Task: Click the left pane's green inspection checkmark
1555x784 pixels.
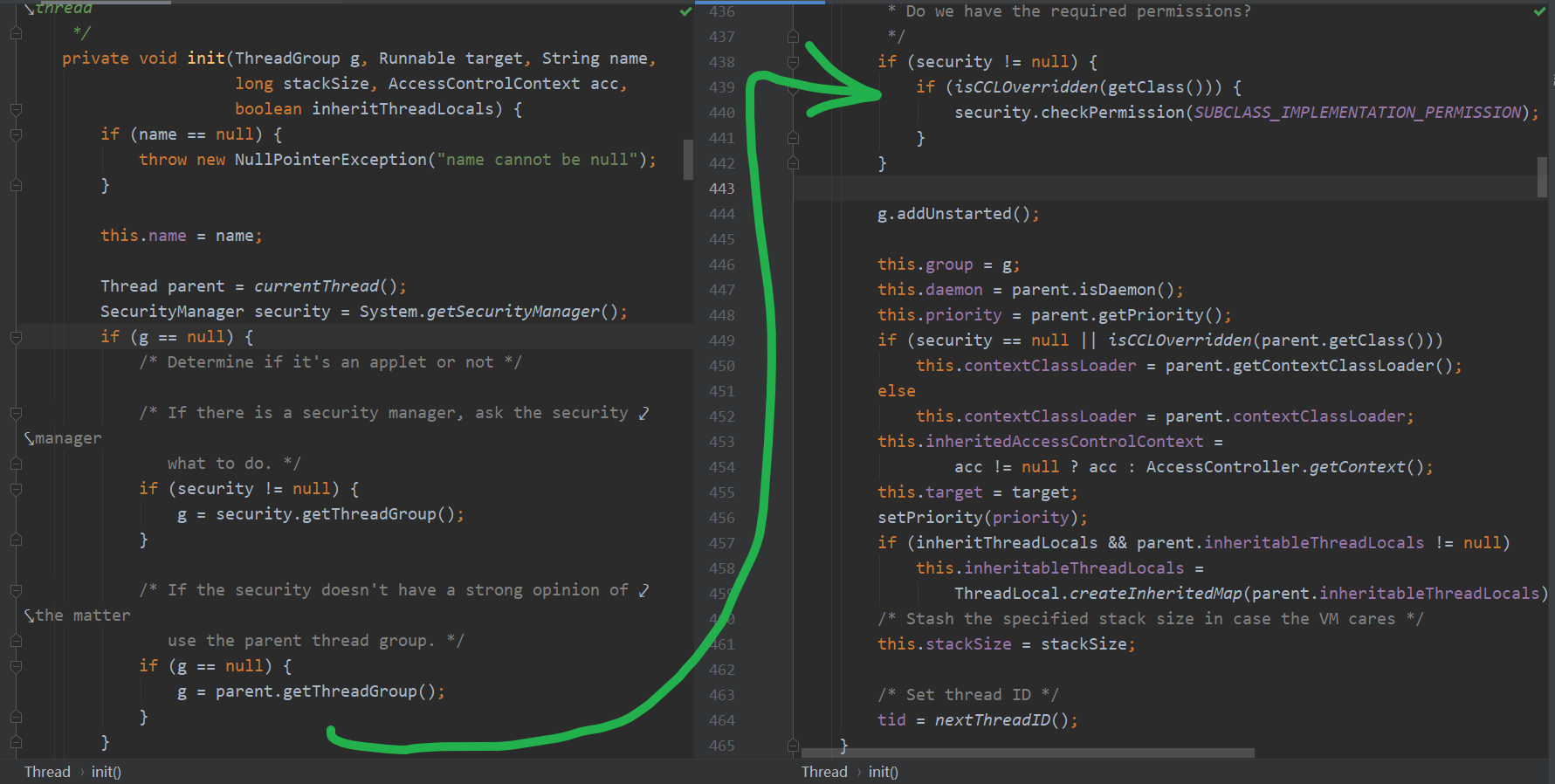Action: pos(685,11)
